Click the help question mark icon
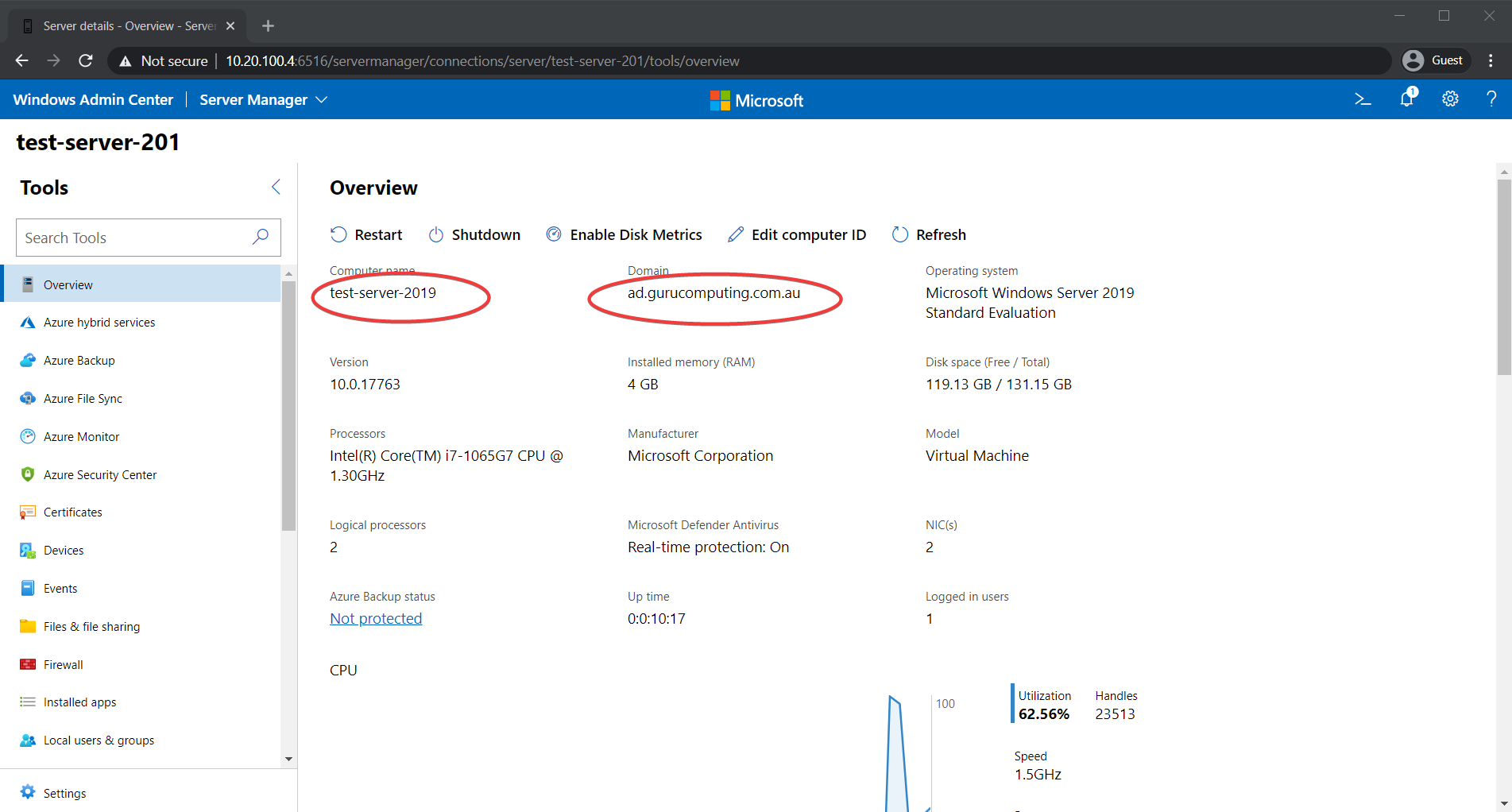This screenshot has height=812, width=1512. pyautogui.click(x=1491, y=99)
